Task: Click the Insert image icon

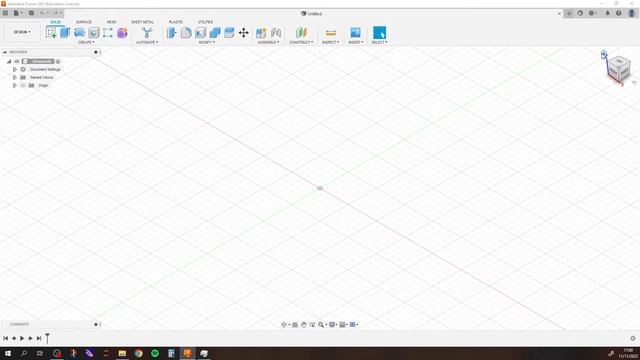Action: pyautogui.click(x=356, y=33)
